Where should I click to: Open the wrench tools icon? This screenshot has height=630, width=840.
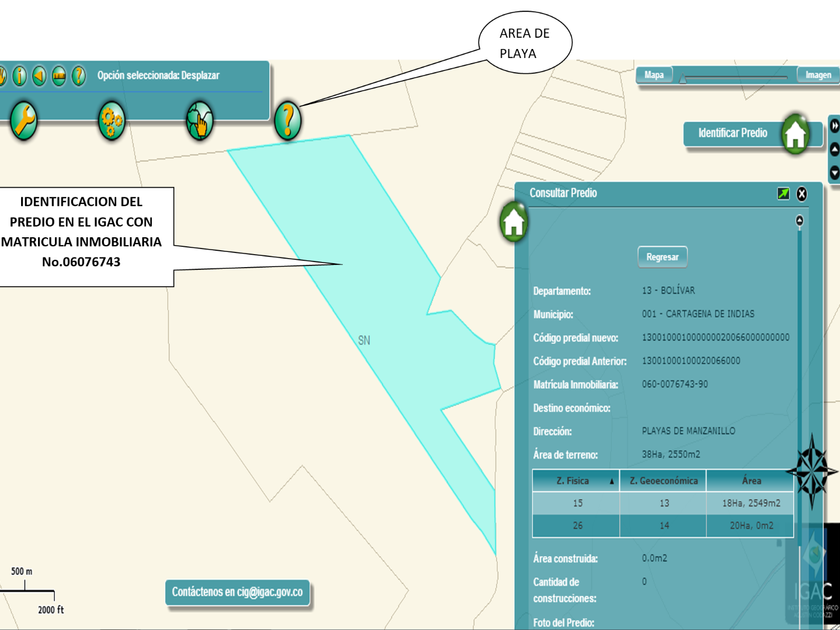(x=24, y=121)
